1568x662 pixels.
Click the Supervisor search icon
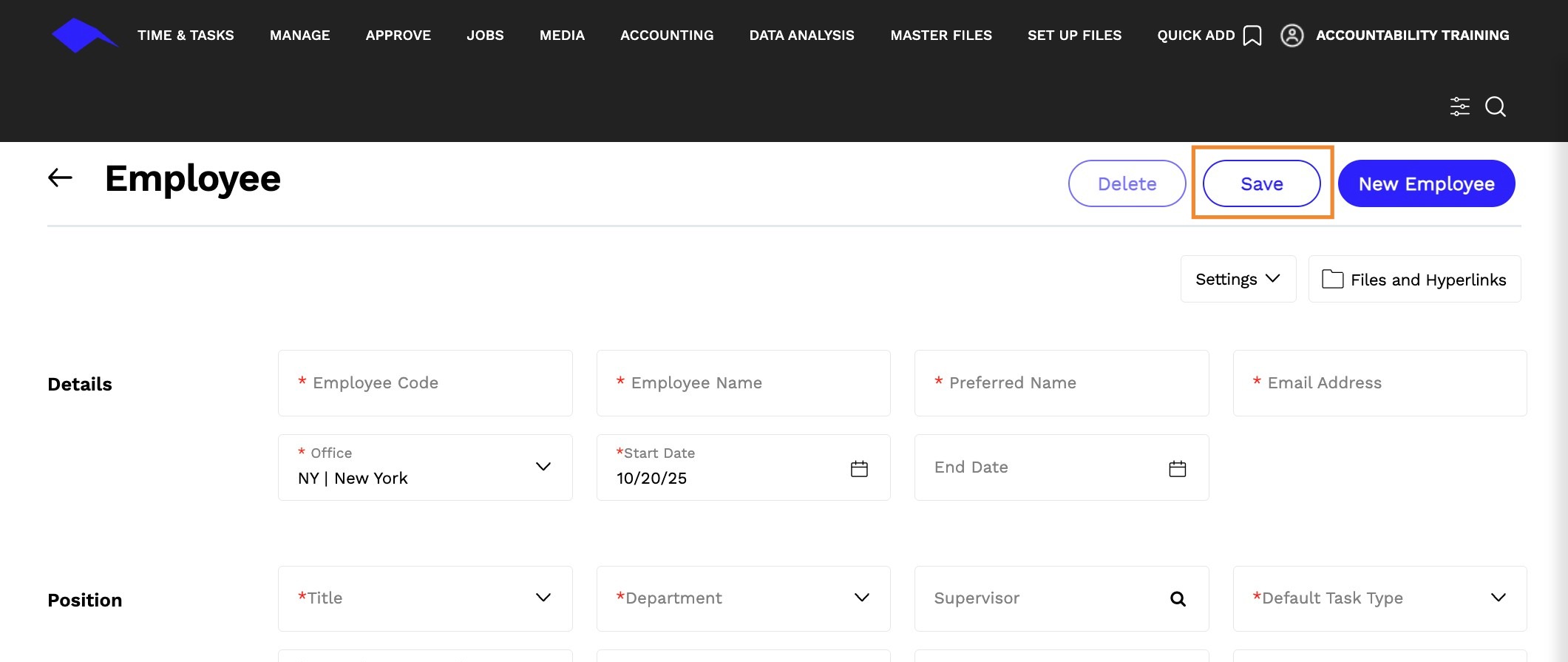point(1178,599)
